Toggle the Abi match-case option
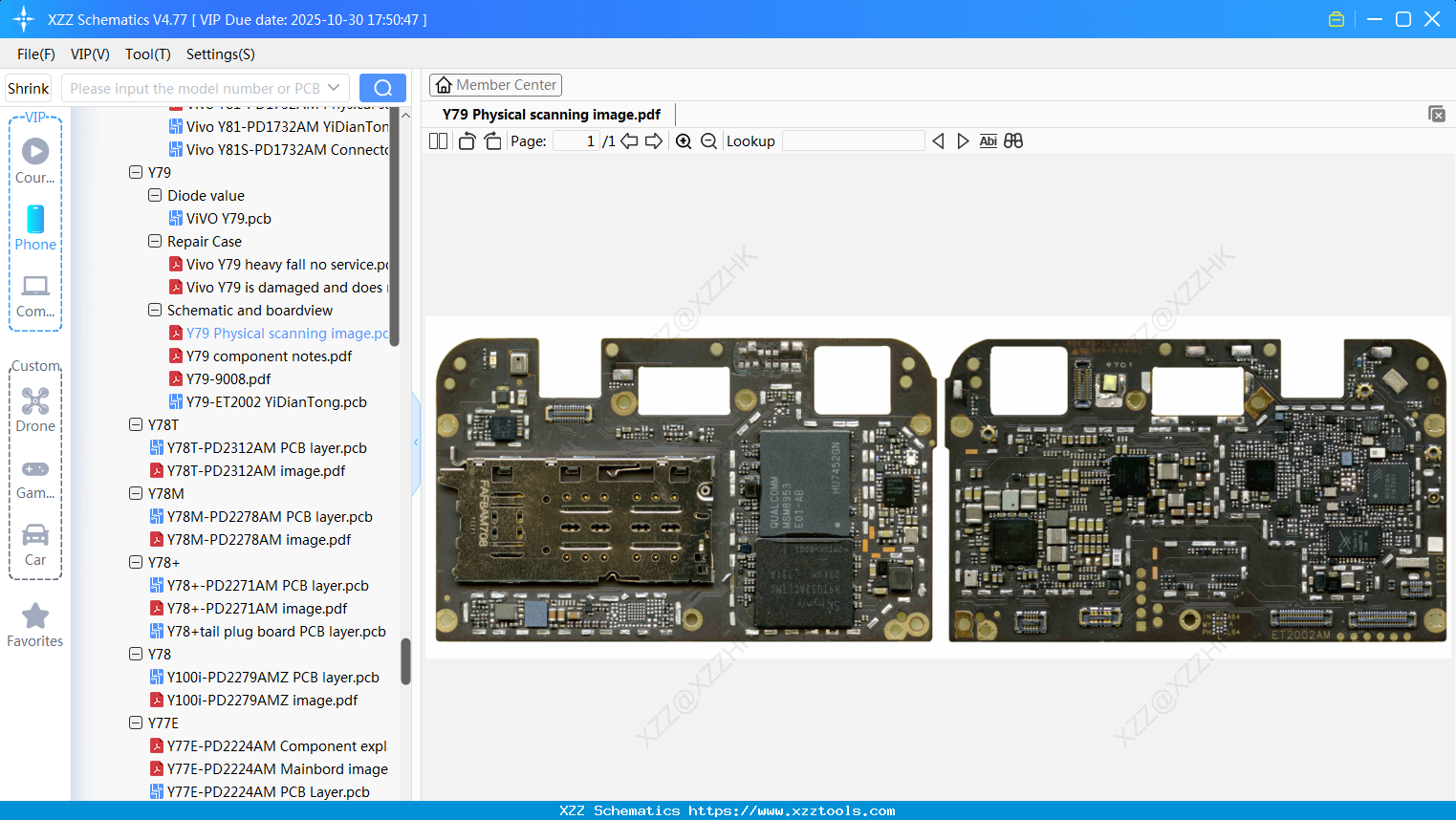 click(988, 141)
